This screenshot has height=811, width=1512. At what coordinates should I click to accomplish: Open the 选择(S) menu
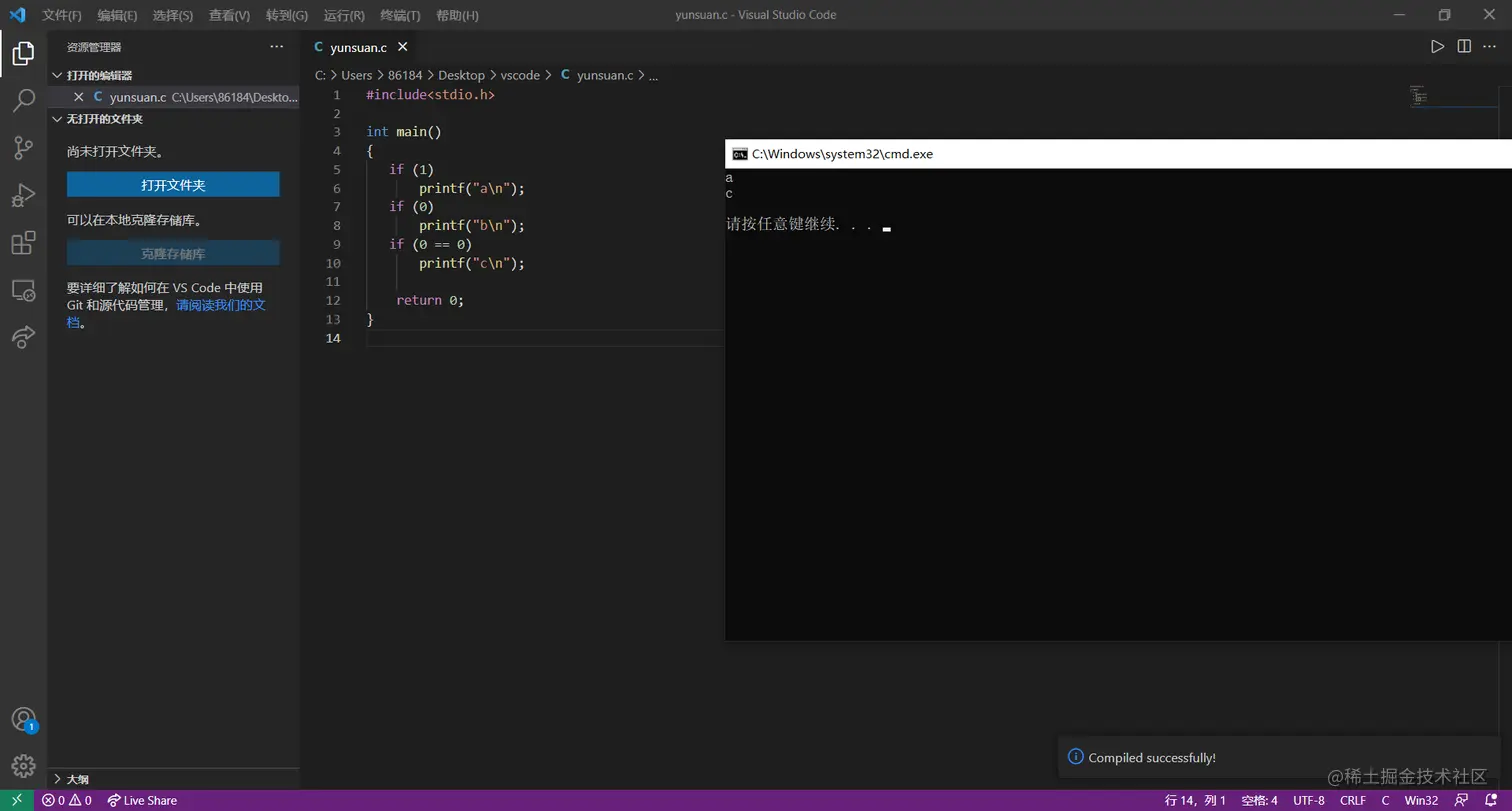tap(173, 15)
